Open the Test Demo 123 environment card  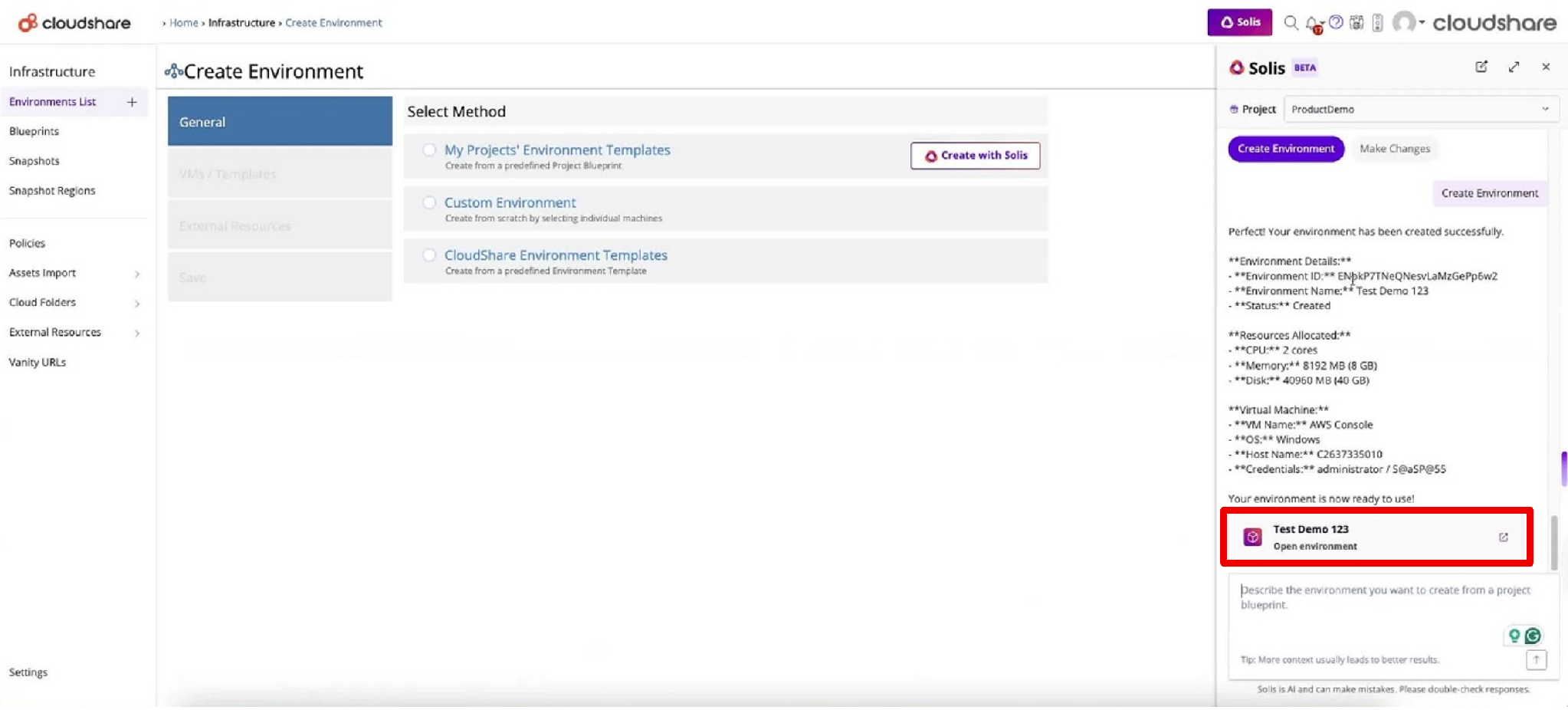1376,537
